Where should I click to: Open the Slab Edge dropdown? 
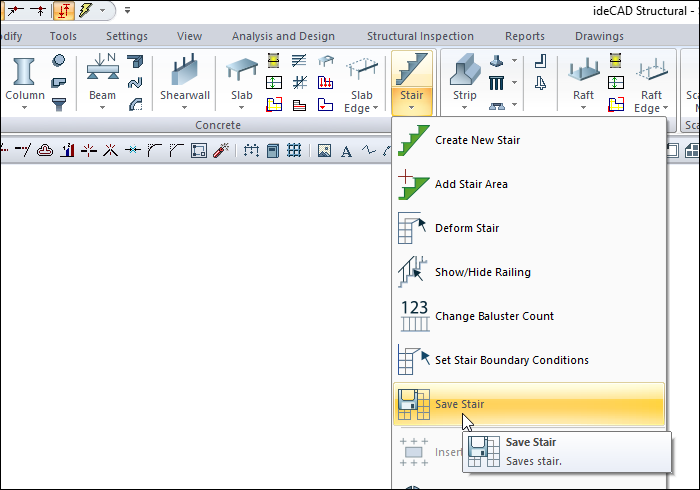click(358, 108)
